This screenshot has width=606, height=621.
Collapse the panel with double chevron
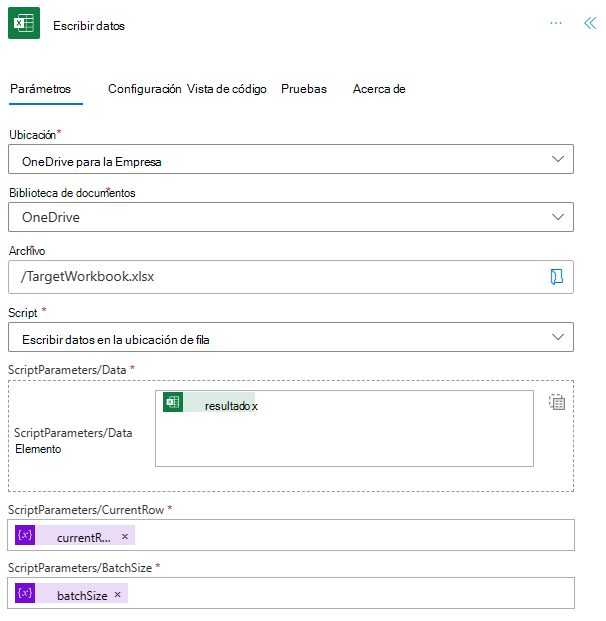pyautogui.click(x=589, y=23)
